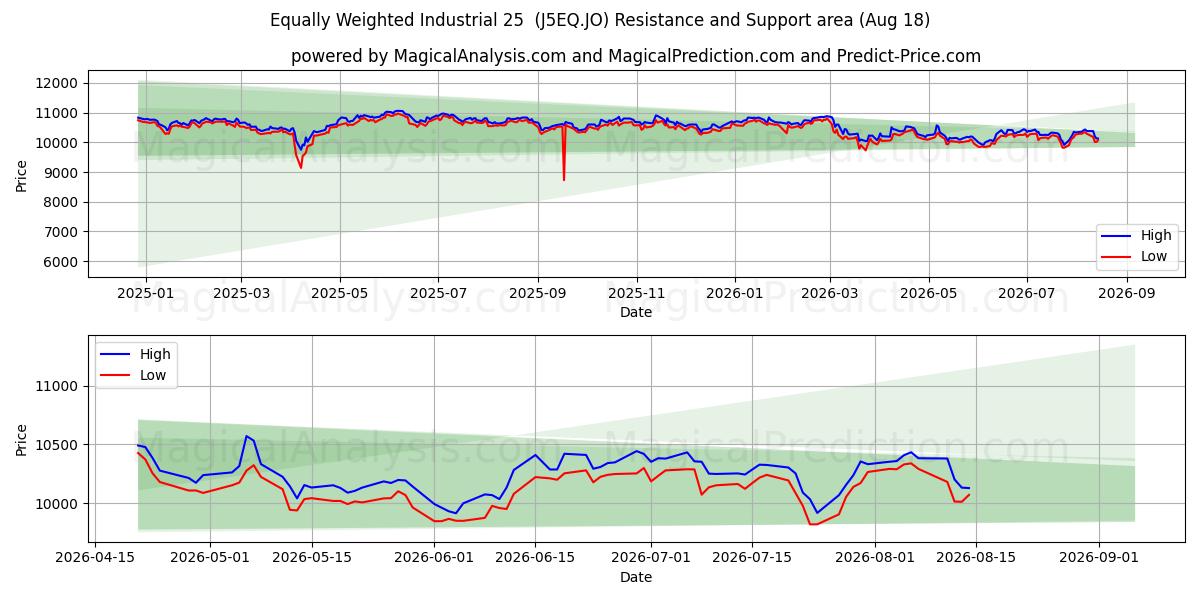This screenshot has width=1200, height=600.
Task: Click the 2025-07 date tick on the upper chart
Action: point(438,294)
